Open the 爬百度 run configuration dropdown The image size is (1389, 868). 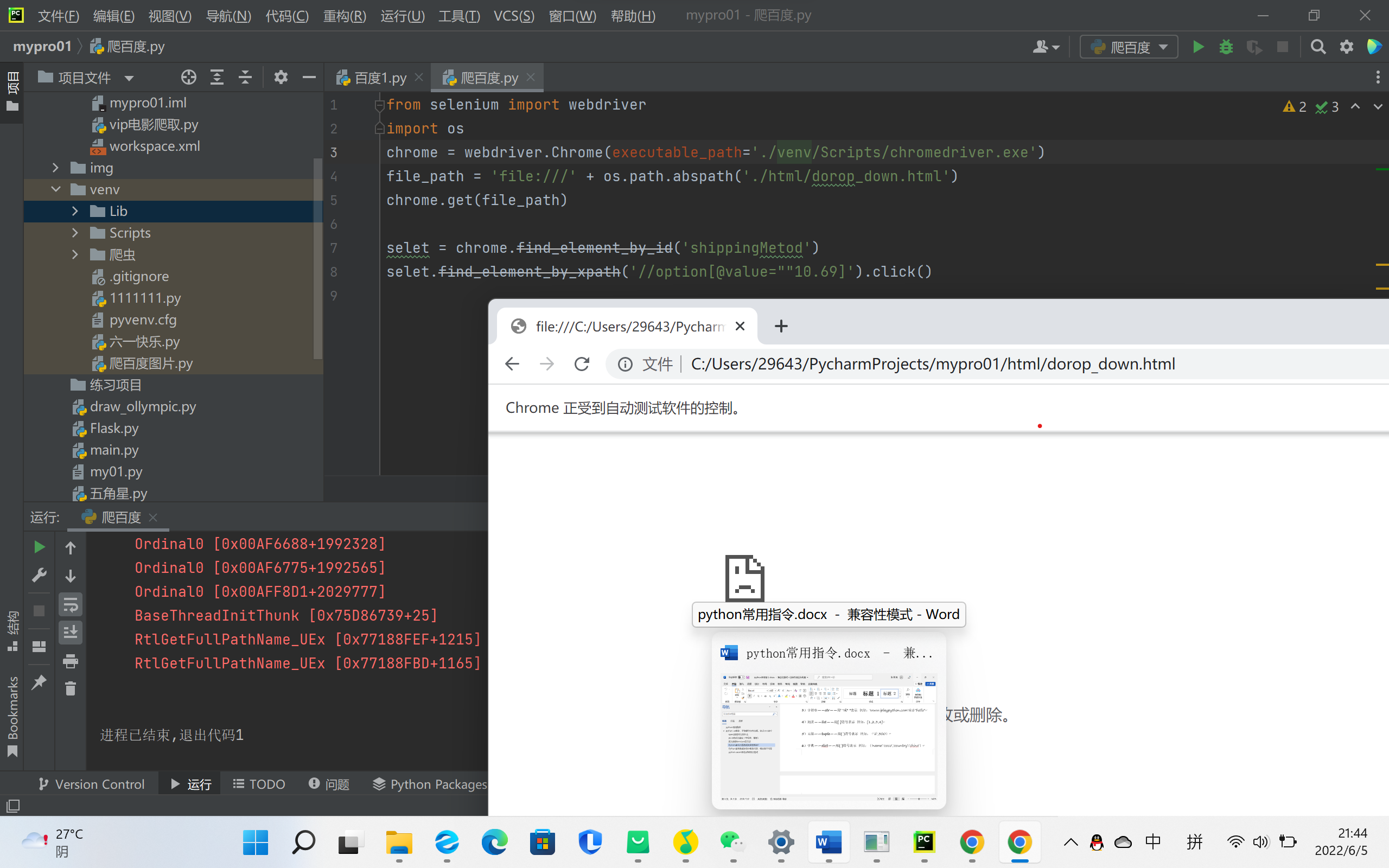tap(1129, 47)
